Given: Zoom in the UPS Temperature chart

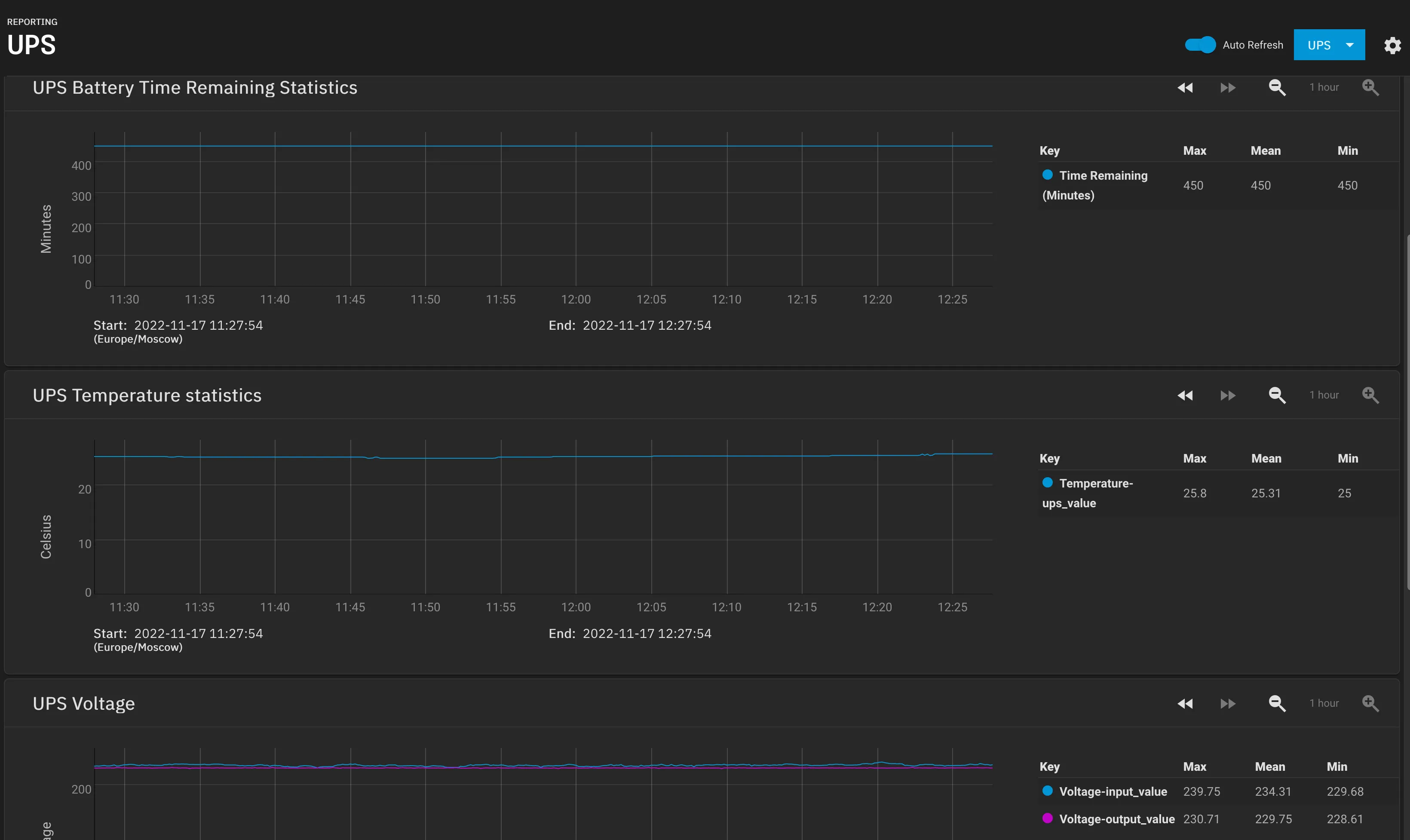Looking at the screenshot, I should (x=1370, y=395).
